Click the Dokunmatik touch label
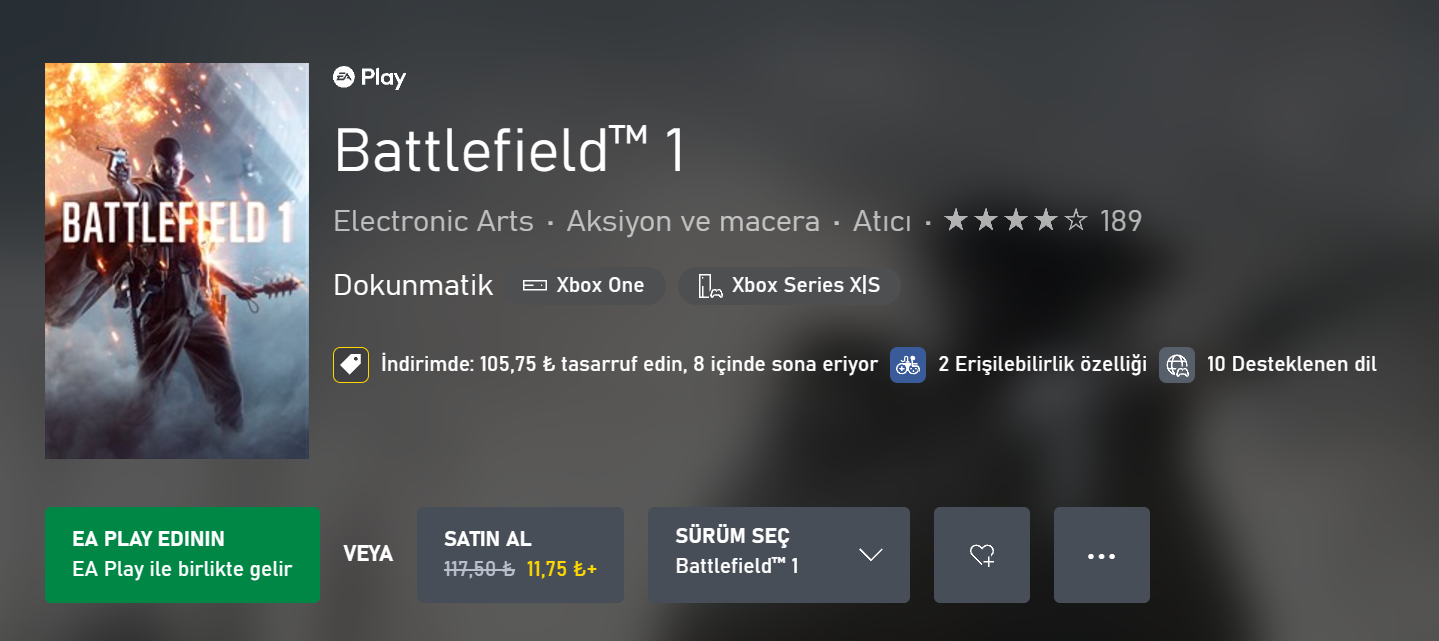The height and width of the screenshot is (641, 1439). point(413,286)
